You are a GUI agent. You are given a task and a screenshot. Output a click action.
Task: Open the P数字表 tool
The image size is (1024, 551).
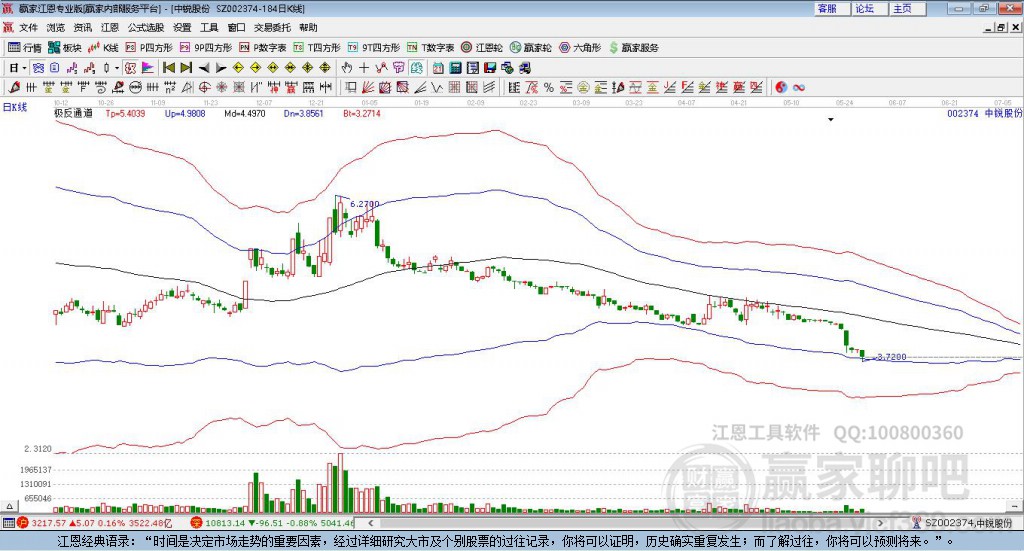point(263,48)
